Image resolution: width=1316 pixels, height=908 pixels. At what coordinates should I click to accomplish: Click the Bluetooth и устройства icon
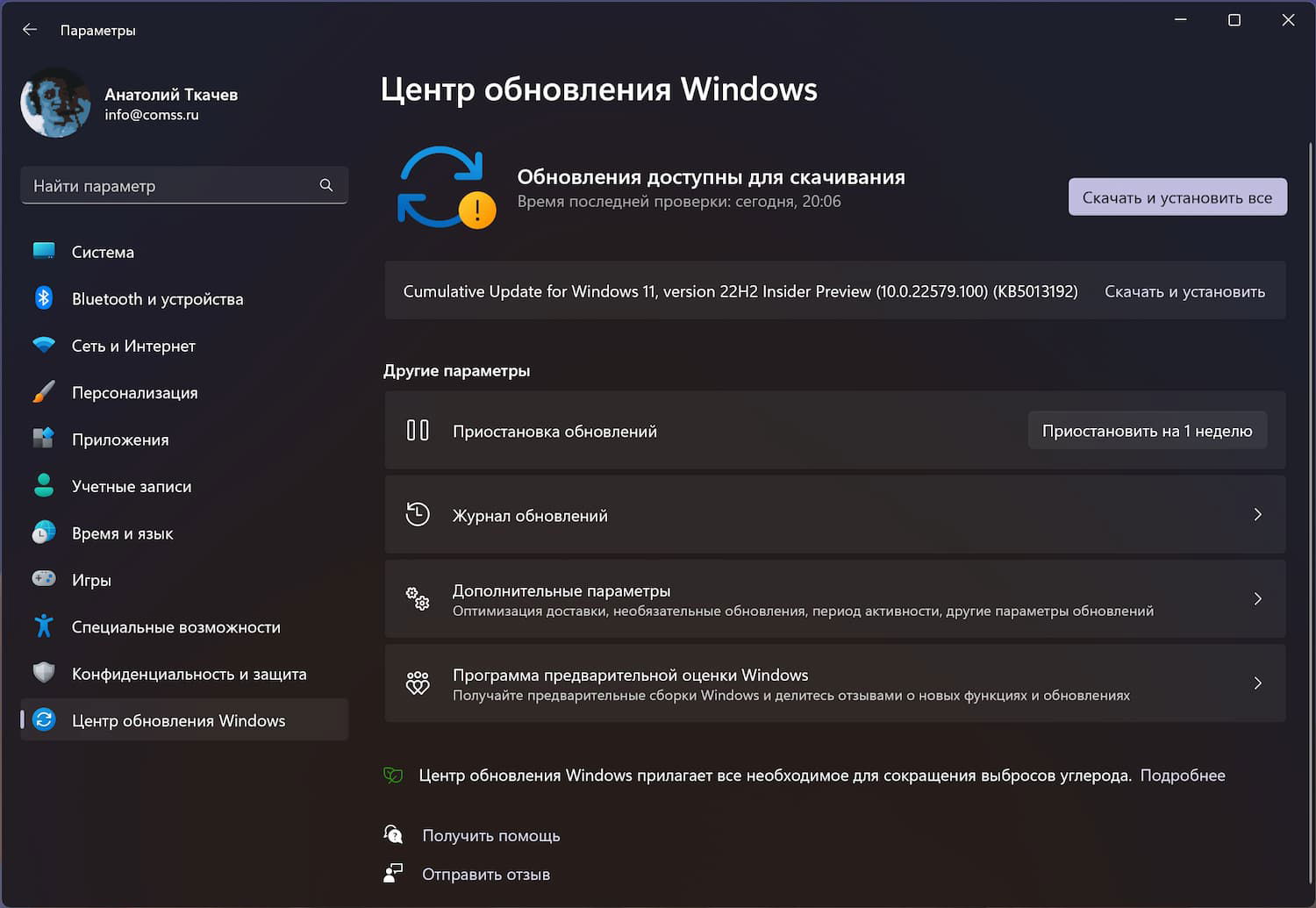(x=44, y=298)
